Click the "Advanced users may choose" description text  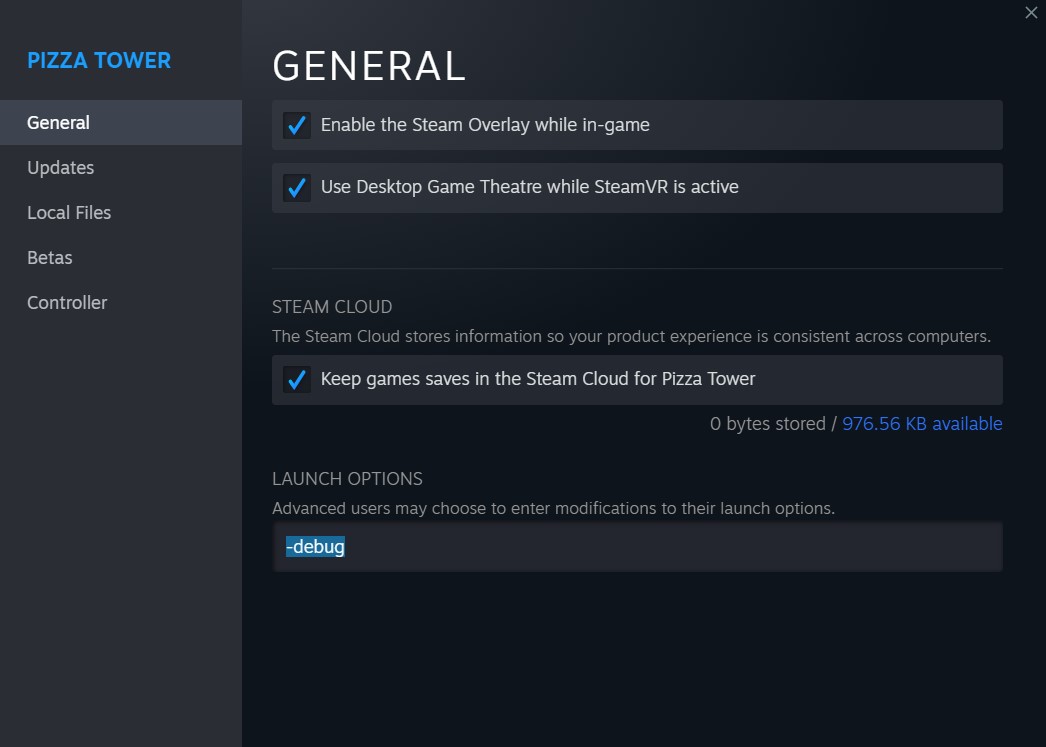click(x=553, y=508)
